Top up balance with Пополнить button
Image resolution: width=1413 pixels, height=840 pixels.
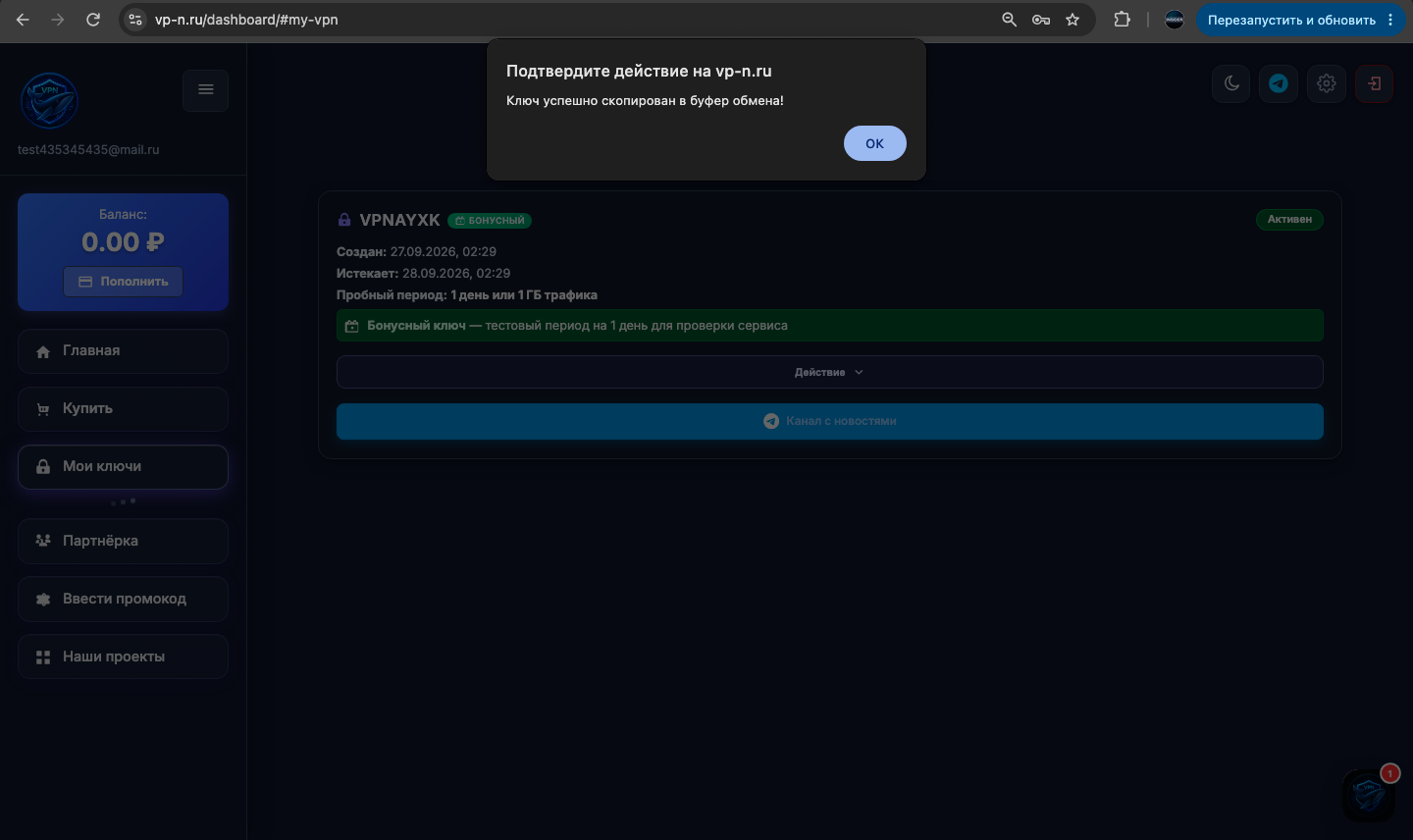(x=123, y=282)
